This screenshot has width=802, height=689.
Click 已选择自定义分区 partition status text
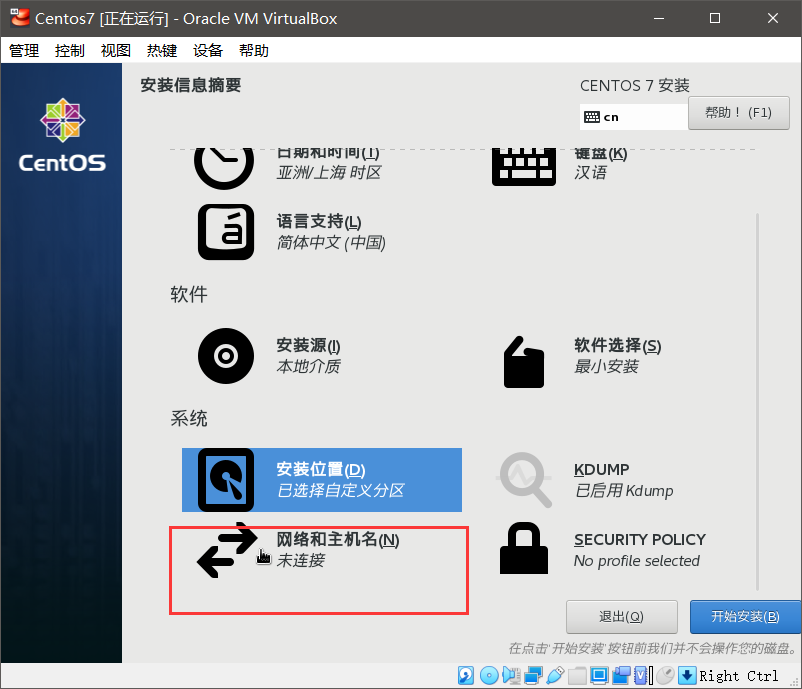coord(340,490)
